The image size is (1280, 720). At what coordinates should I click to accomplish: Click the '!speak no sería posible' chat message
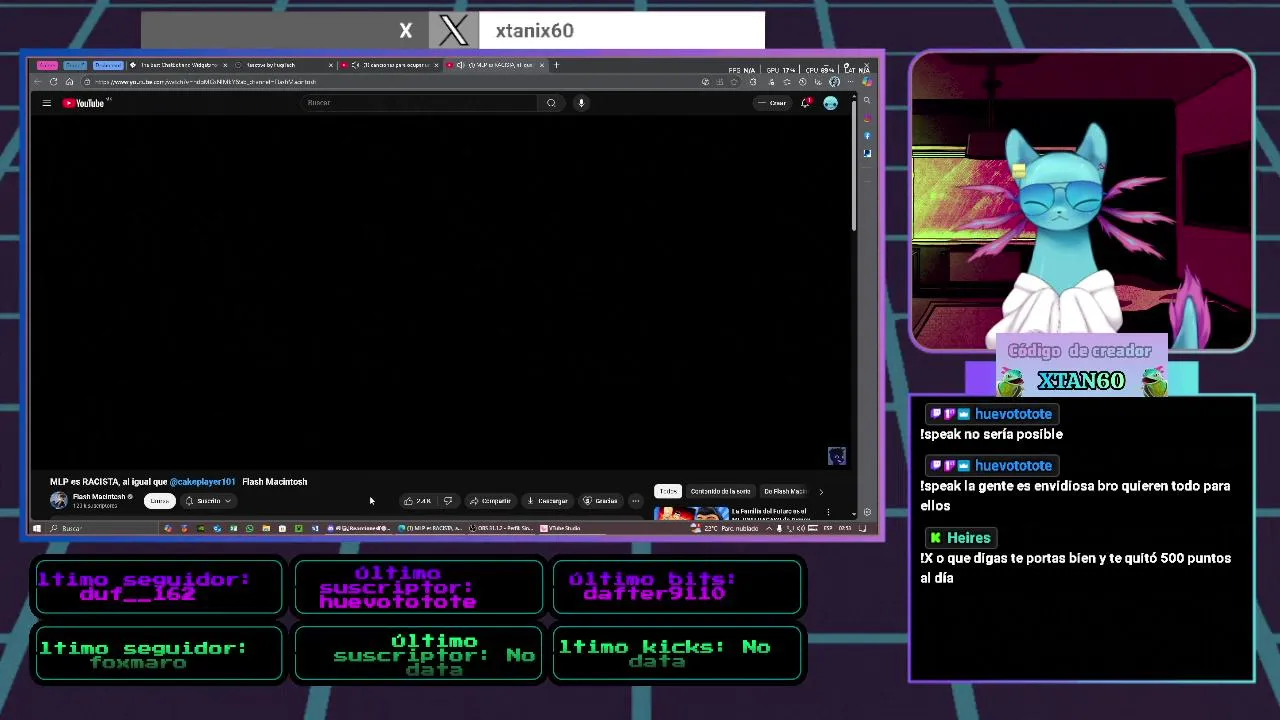(991, 435)
